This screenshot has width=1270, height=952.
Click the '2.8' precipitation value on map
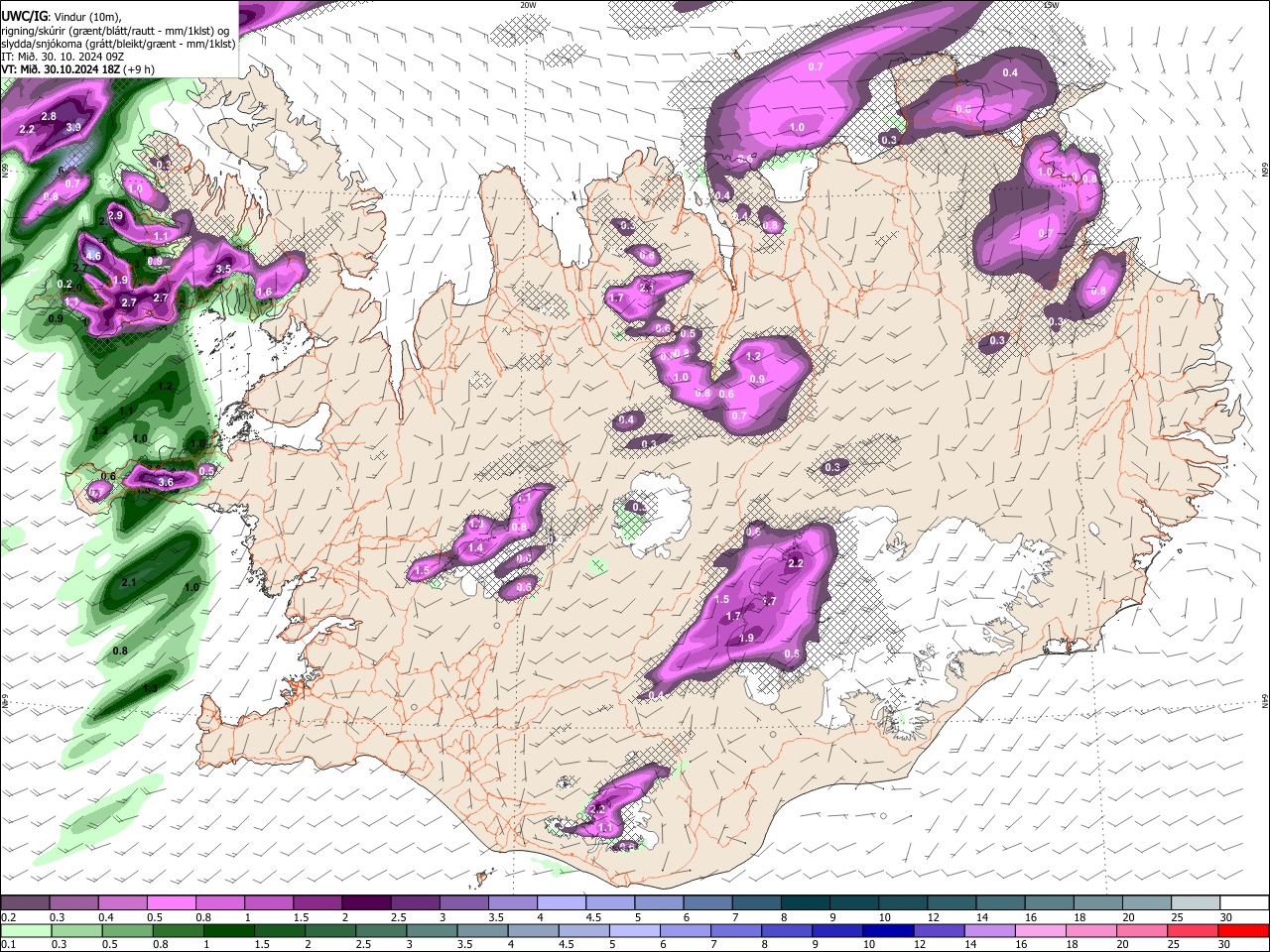point(49,117)
